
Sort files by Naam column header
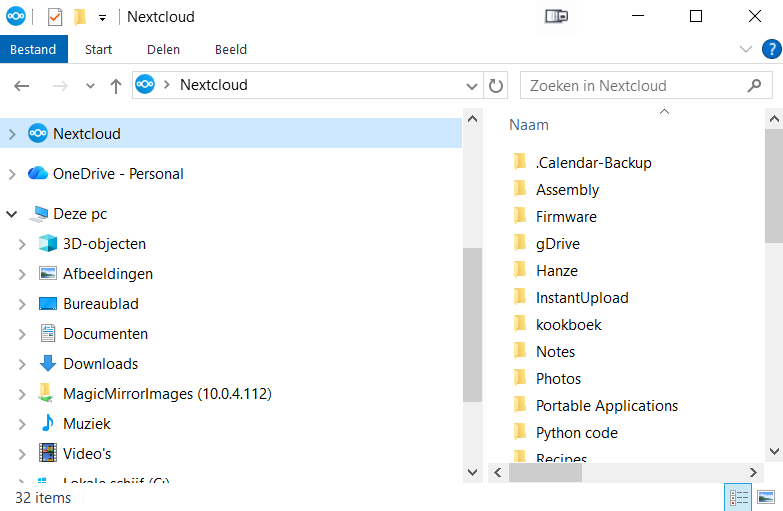point(529,125)
